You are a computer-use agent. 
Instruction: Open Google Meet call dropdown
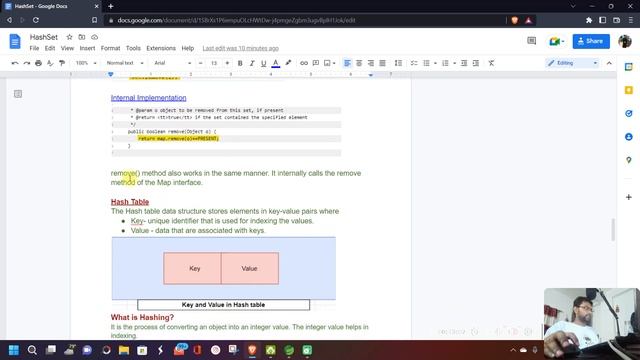click(557, 41)
